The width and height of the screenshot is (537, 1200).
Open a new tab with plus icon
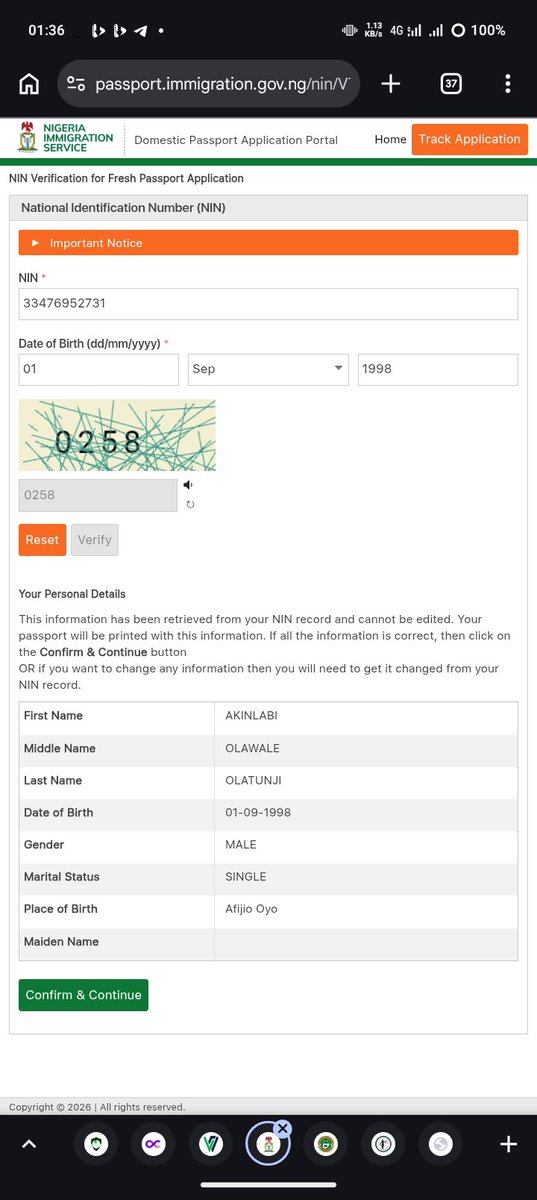[391, 84]
